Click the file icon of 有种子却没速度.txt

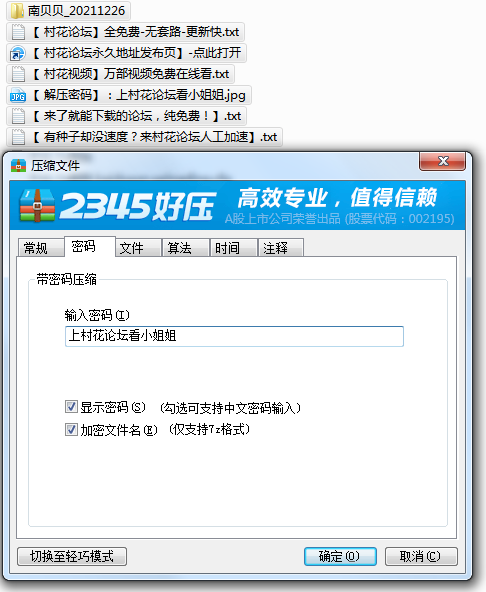tap(18, 137)
